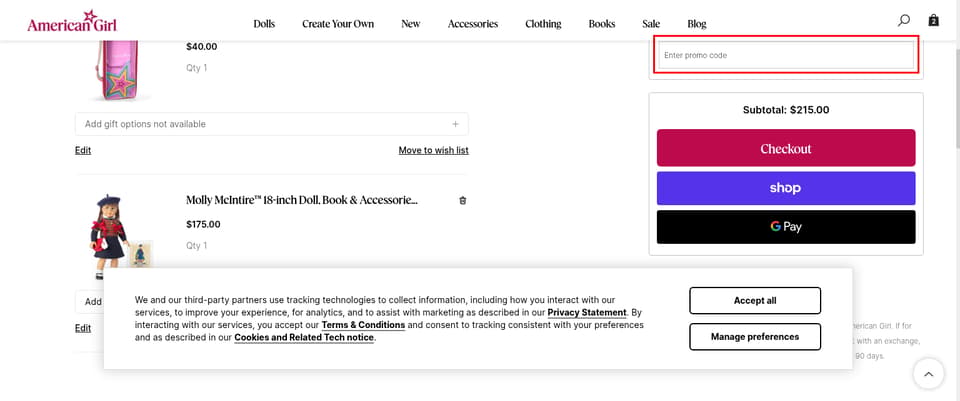Edit the Molly McIntire doll item
Screen dimensions: 960x401
83,328
